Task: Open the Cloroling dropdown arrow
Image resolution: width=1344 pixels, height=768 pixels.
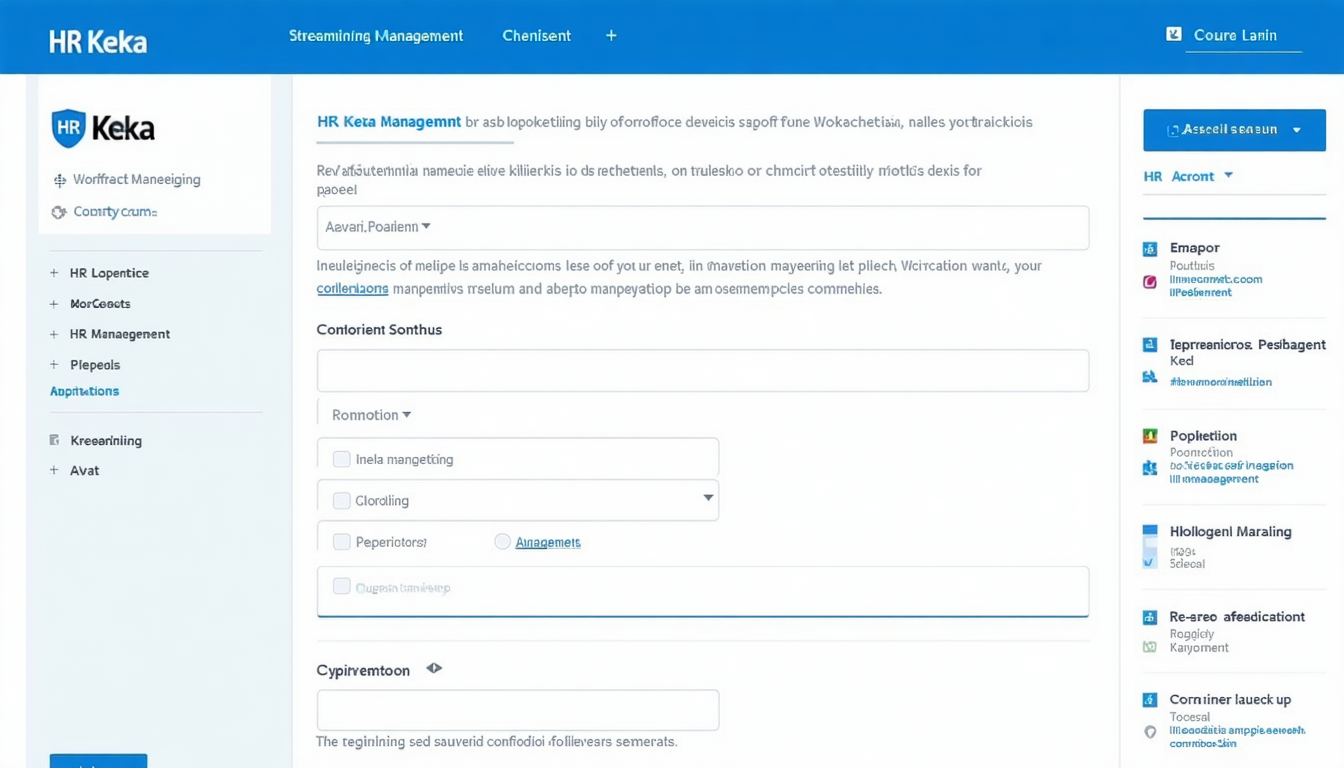Action: 708,497
